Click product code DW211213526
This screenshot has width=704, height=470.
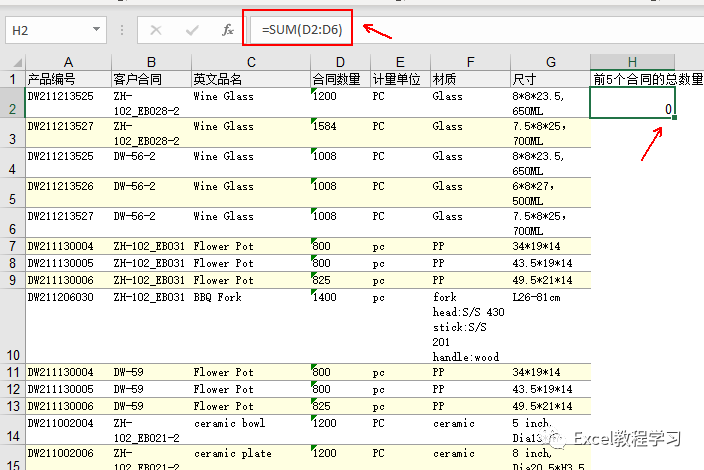coord(68,193)
